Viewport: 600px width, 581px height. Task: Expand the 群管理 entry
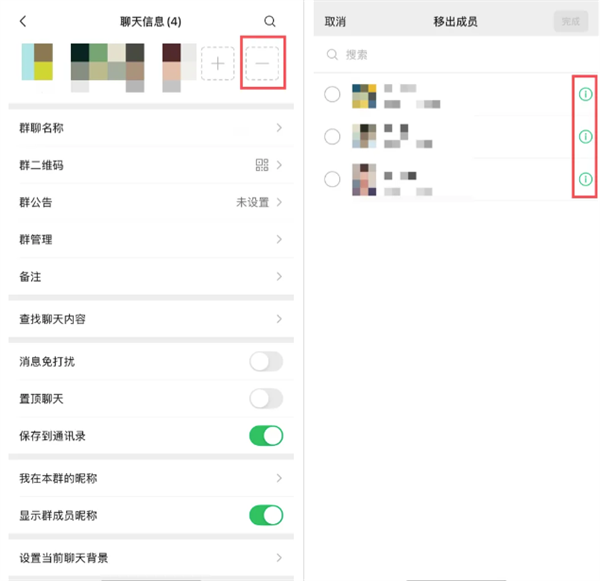point(151,240)
